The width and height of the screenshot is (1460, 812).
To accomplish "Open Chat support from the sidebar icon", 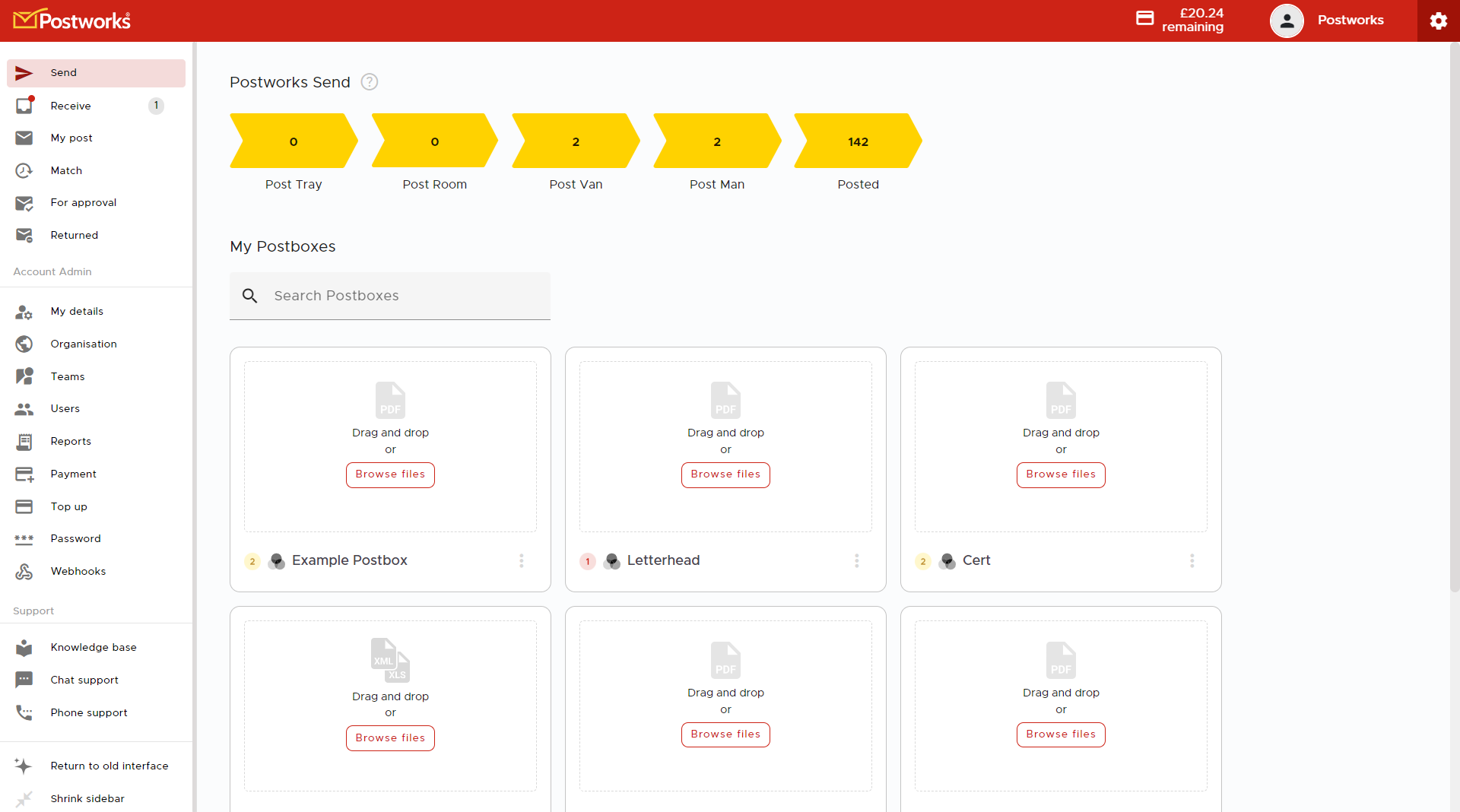I will click(x=24, y=680).
